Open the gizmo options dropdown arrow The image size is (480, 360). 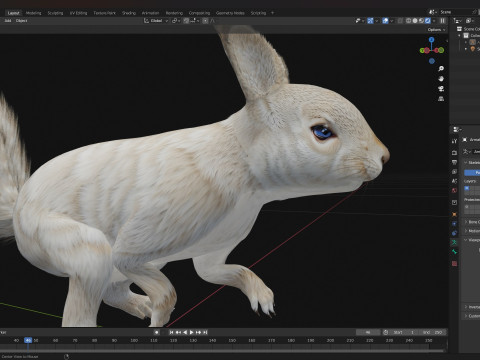click(377, 21)
